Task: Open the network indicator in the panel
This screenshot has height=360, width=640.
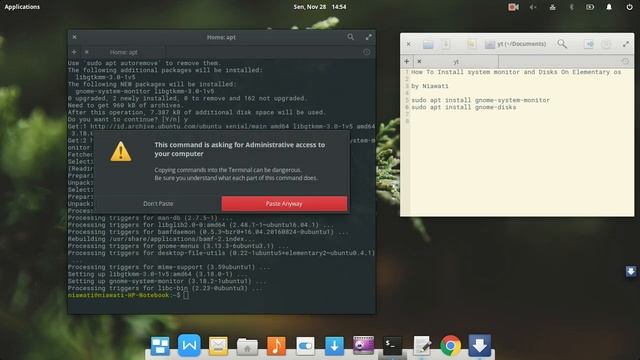Action: click(x=552, y=7)
